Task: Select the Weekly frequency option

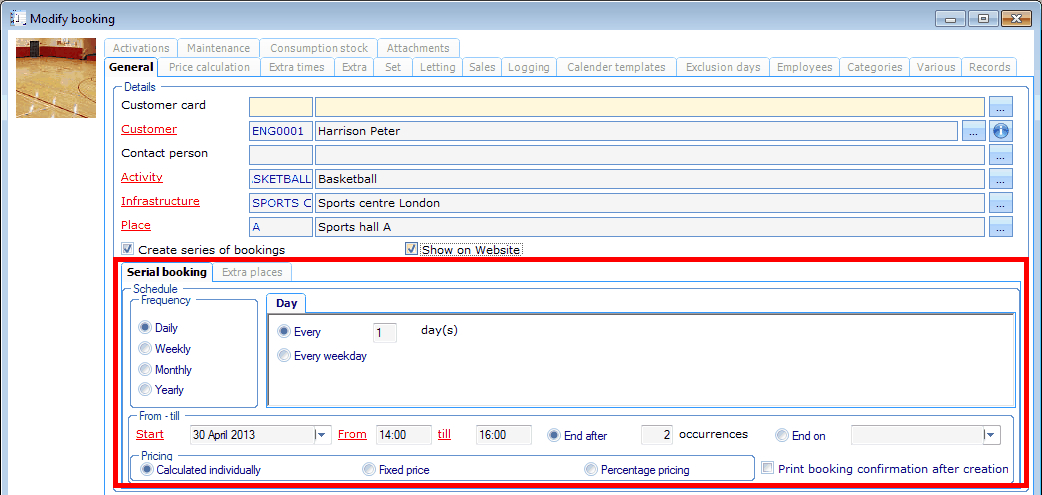Action: tap(146, 349)
